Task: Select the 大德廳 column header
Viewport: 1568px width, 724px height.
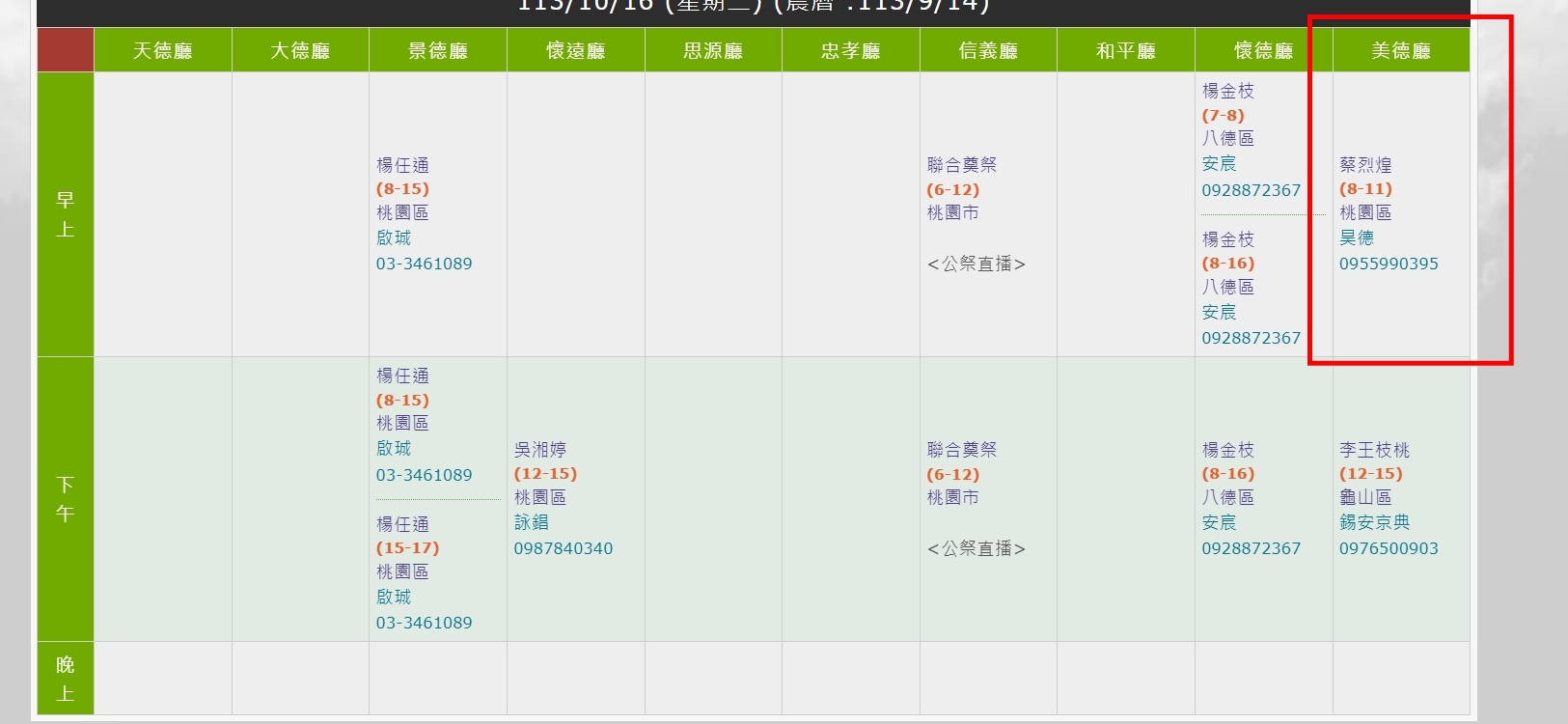Action: pyautogui.click(x=300, y=51)
